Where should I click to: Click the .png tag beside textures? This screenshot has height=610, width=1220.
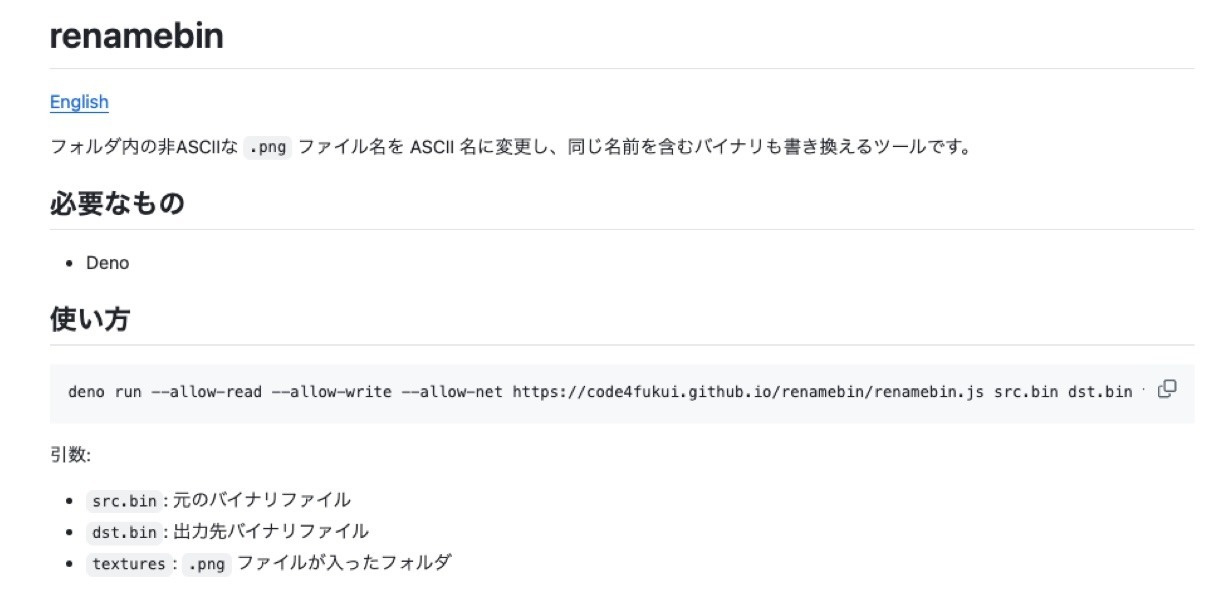tap(208, 564)
